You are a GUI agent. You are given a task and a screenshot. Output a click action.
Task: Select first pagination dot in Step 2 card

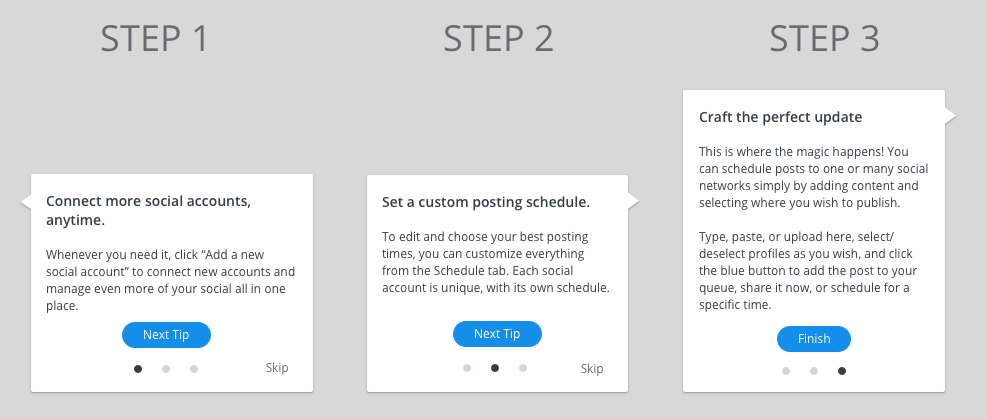pyautogui.click(x=467, y=368)
